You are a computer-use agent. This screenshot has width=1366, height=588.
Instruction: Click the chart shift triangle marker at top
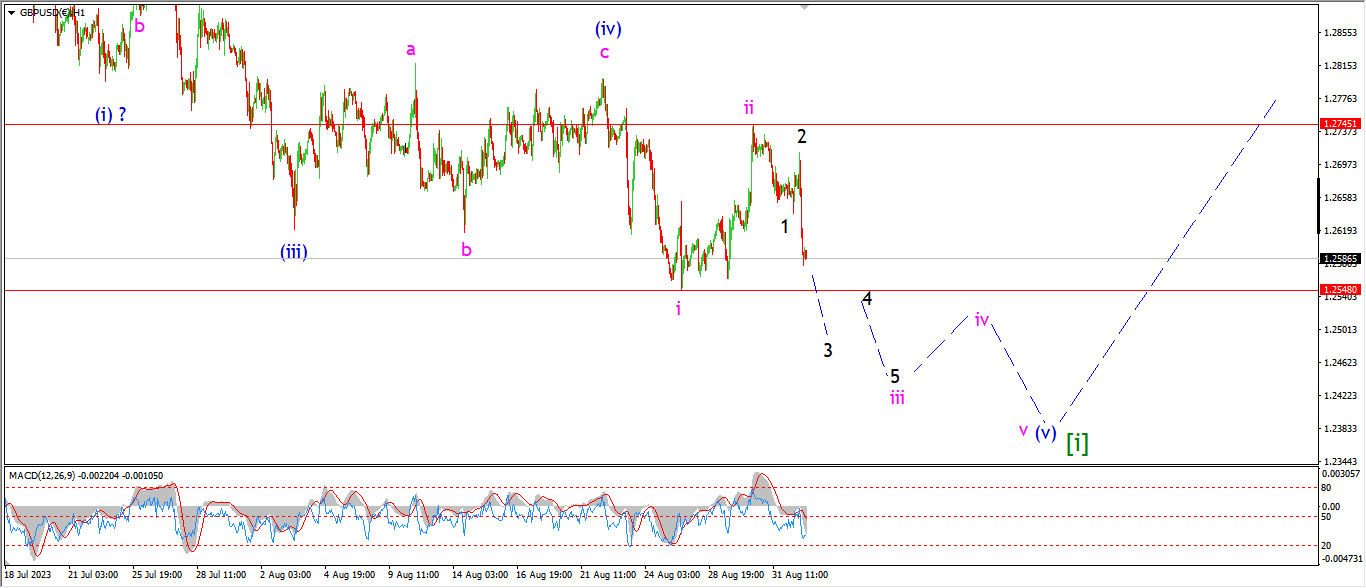803,7
